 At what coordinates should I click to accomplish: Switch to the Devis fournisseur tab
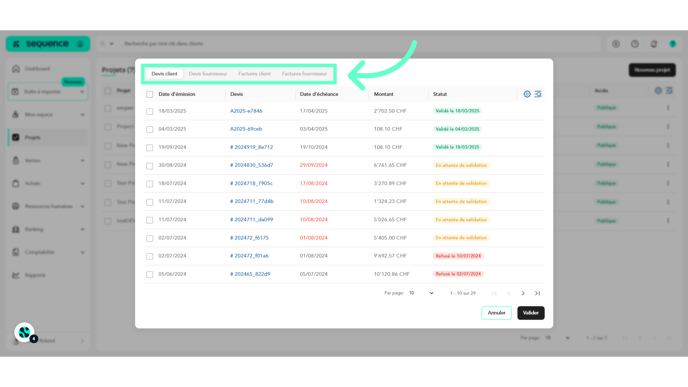click(x=208, y=74)
